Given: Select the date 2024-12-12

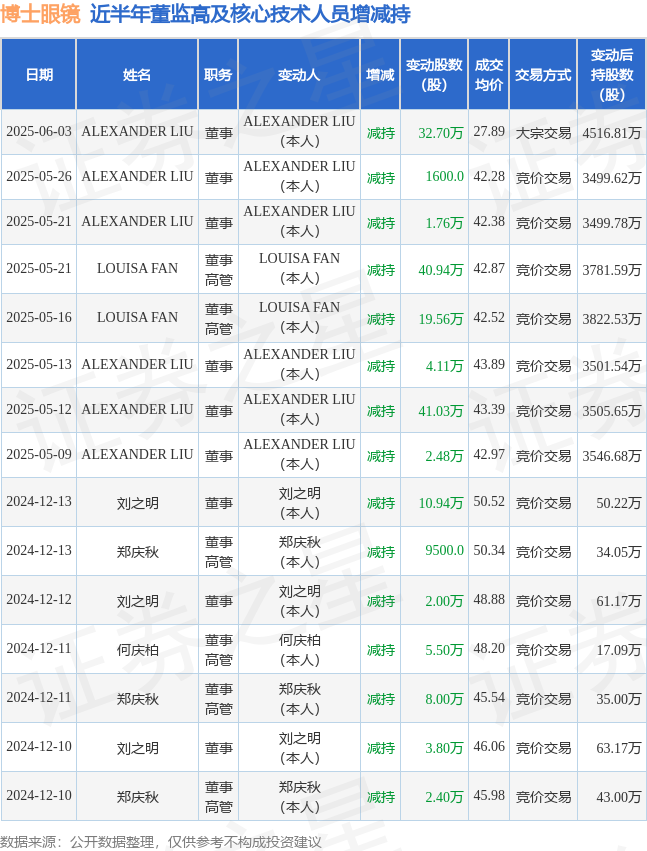Looking at the screenshot, I should (x=39, y=600).
